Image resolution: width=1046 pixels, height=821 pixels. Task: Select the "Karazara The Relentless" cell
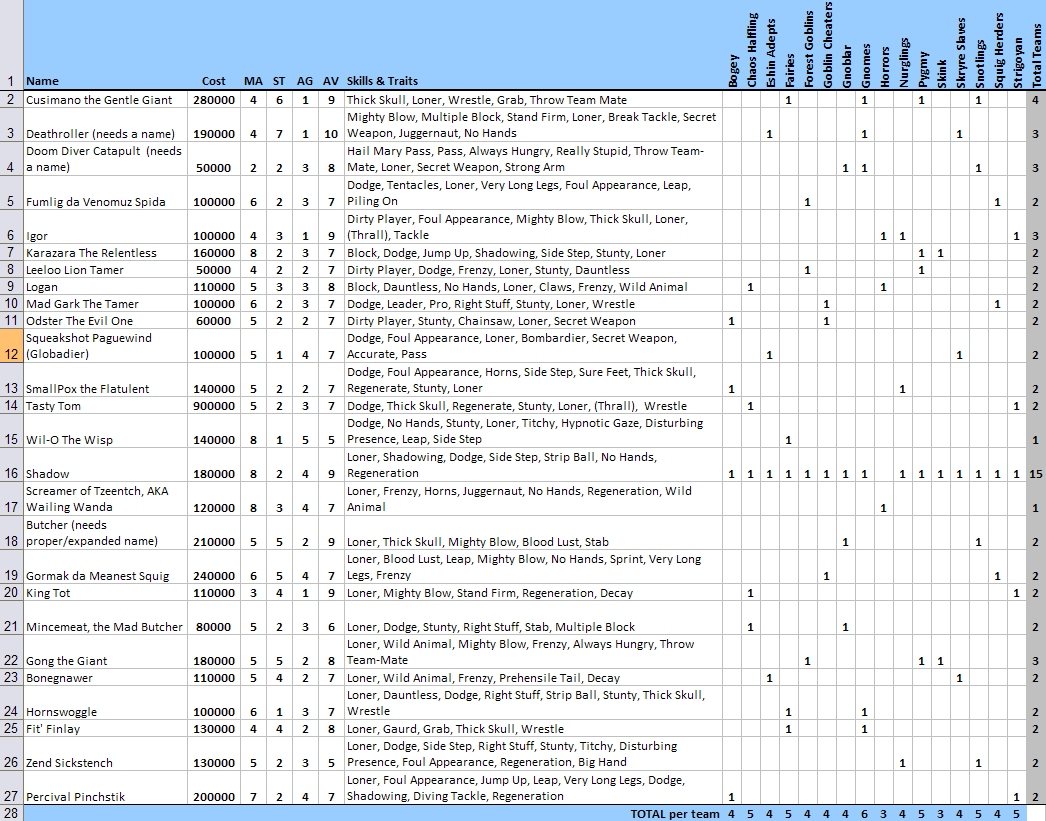click(x=105, y=253)
